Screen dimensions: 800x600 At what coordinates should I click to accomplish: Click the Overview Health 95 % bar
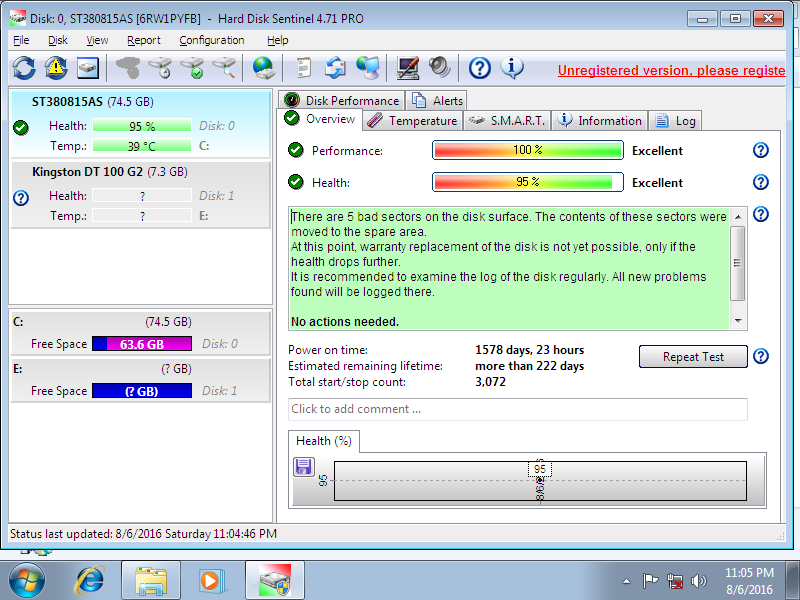coord(528,182)
